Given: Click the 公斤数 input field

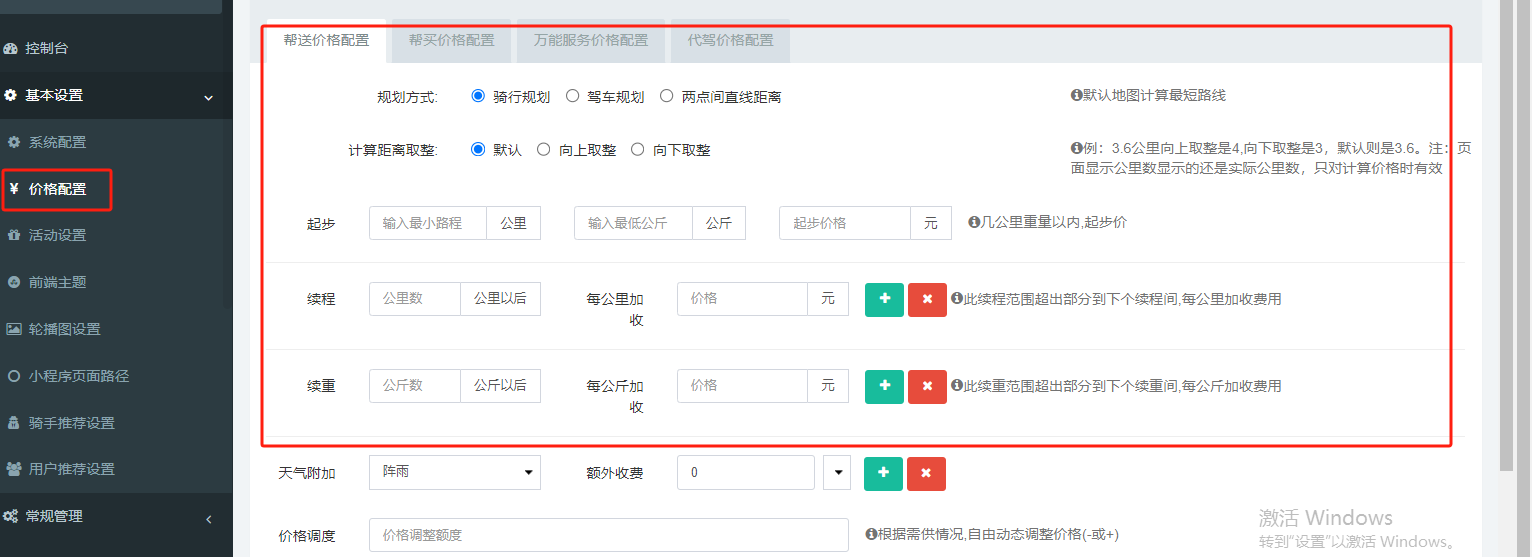Looking at the screenshot, I should point(415,386).
